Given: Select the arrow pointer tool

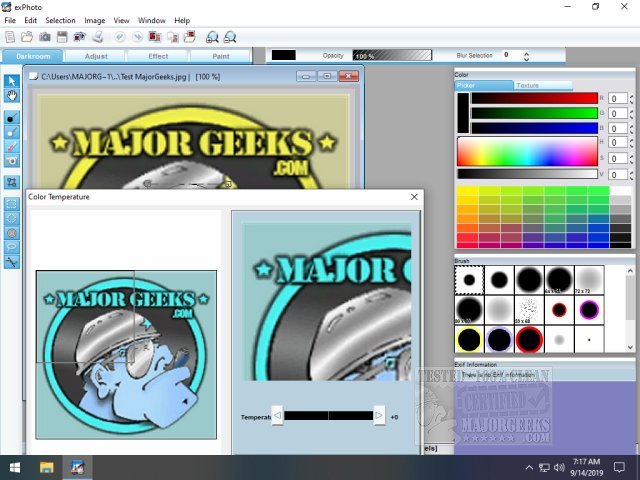Looking at the screenshot, I should pos(12,81).
